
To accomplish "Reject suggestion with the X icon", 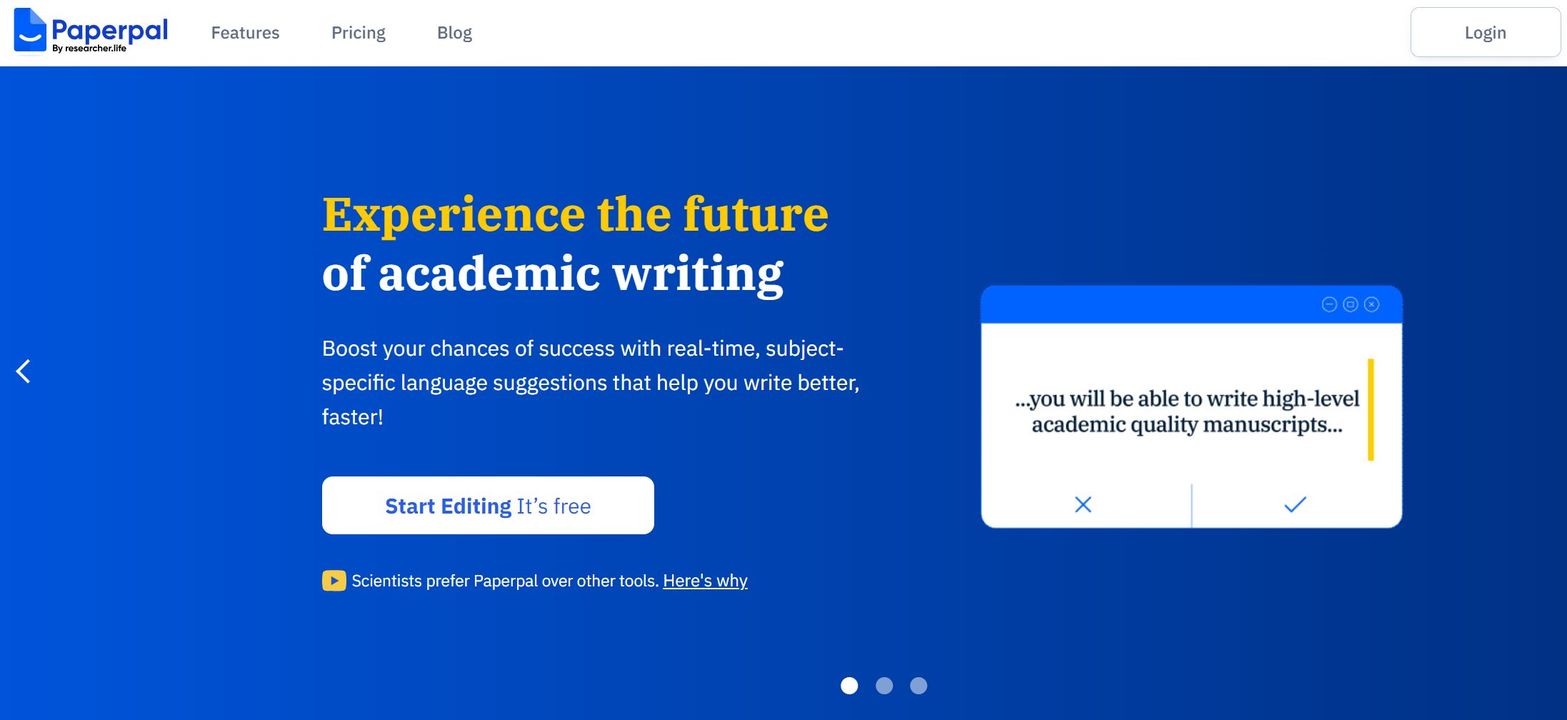I will [1083, 505].
